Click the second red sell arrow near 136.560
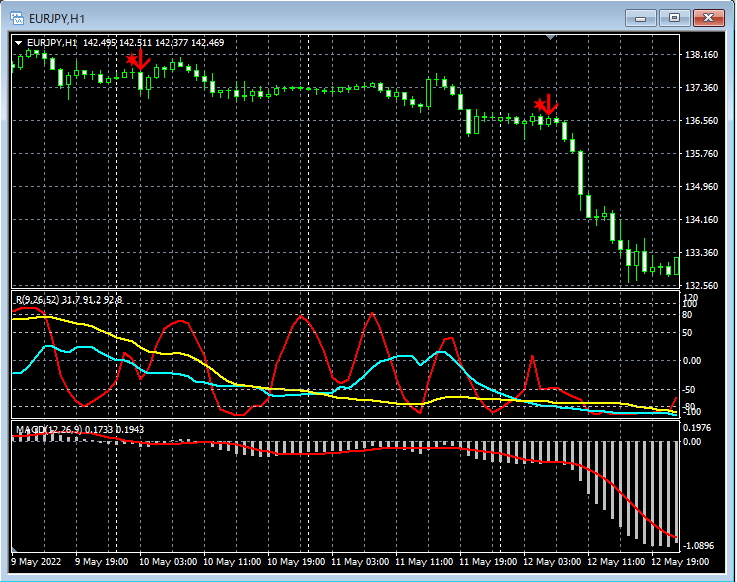 coord(547,104)
